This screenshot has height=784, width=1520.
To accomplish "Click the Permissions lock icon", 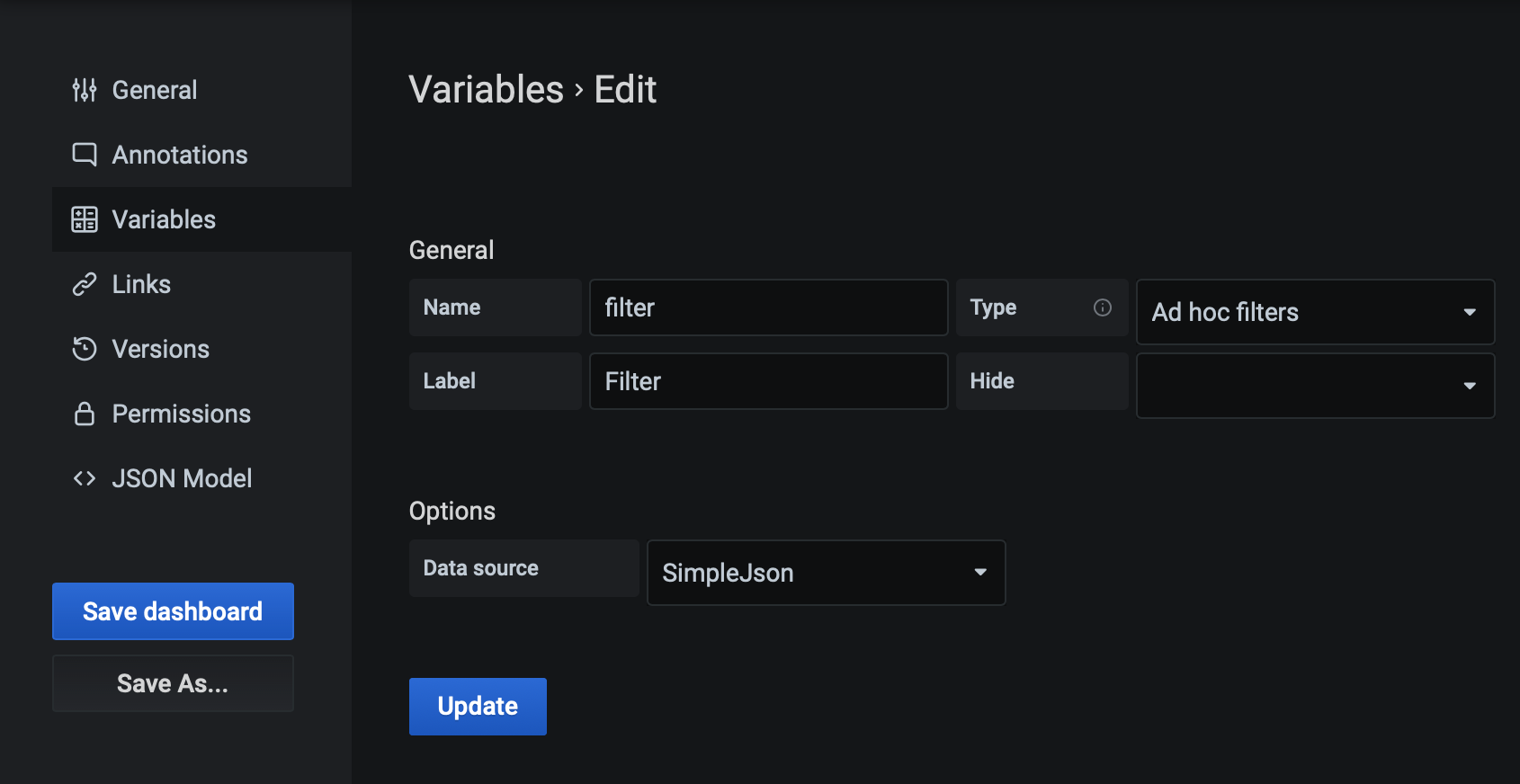I will [85, 414].
